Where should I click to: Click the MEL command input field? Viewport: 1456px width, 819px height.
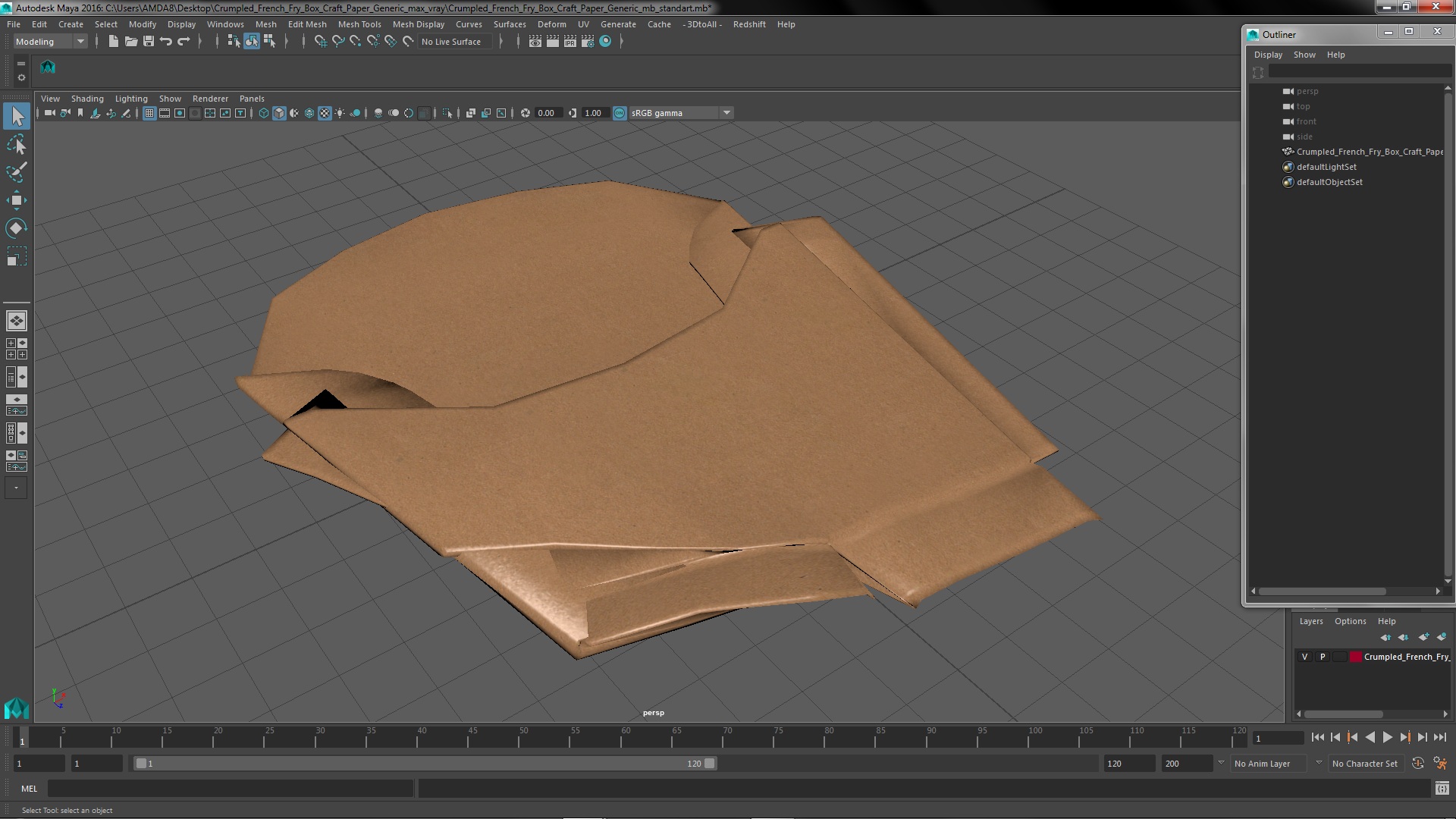[x=231, y=789]
